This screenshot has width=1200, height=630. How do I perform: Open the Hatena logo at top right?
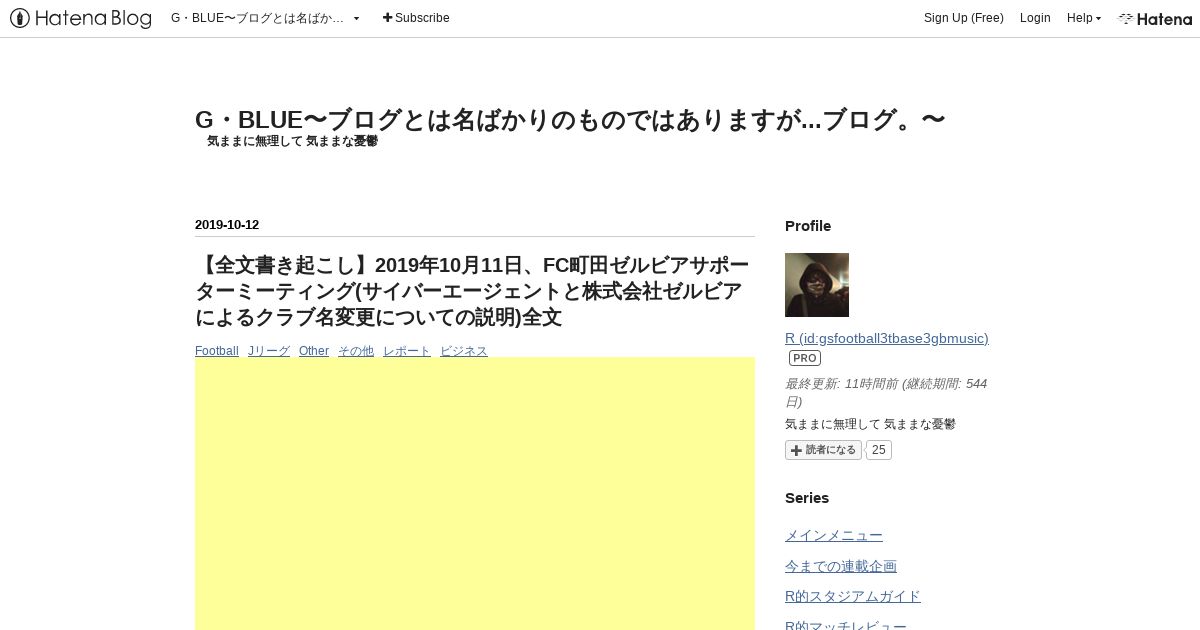click(1155, 18)
